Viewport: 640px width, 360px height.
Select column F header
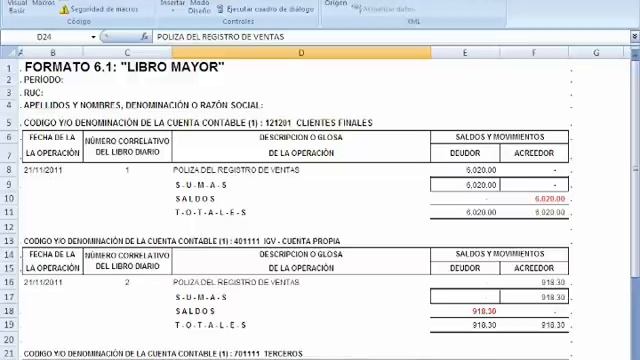pyautogui.click(x=534, y=52)
